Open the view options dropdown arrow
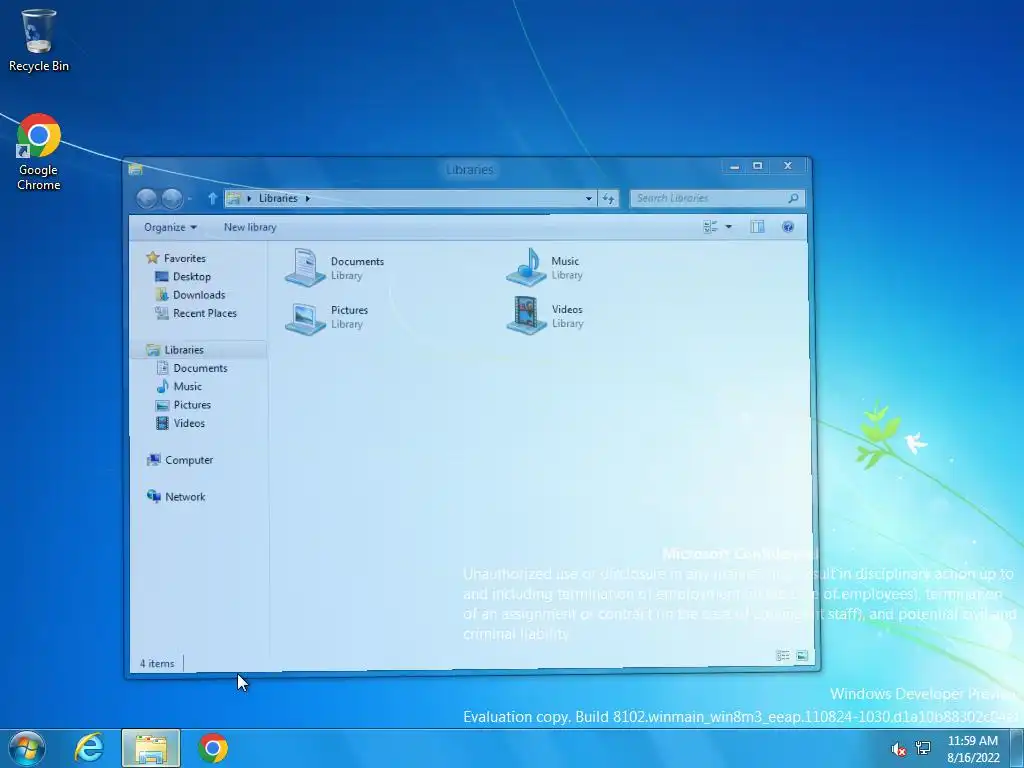1024x768 pixels. (x=728, y=227)
